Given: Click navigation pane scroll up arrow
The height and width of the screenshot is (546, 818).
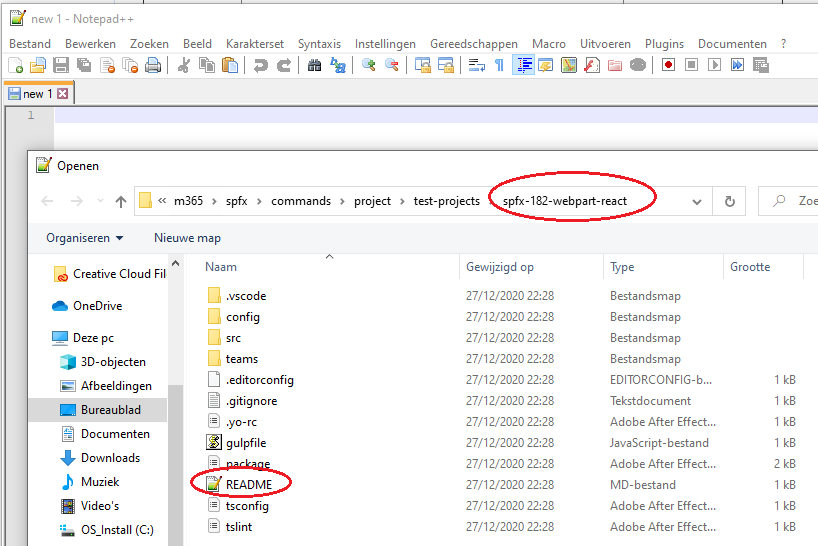Looking at the screenshot, I should (x=176, y=264).
